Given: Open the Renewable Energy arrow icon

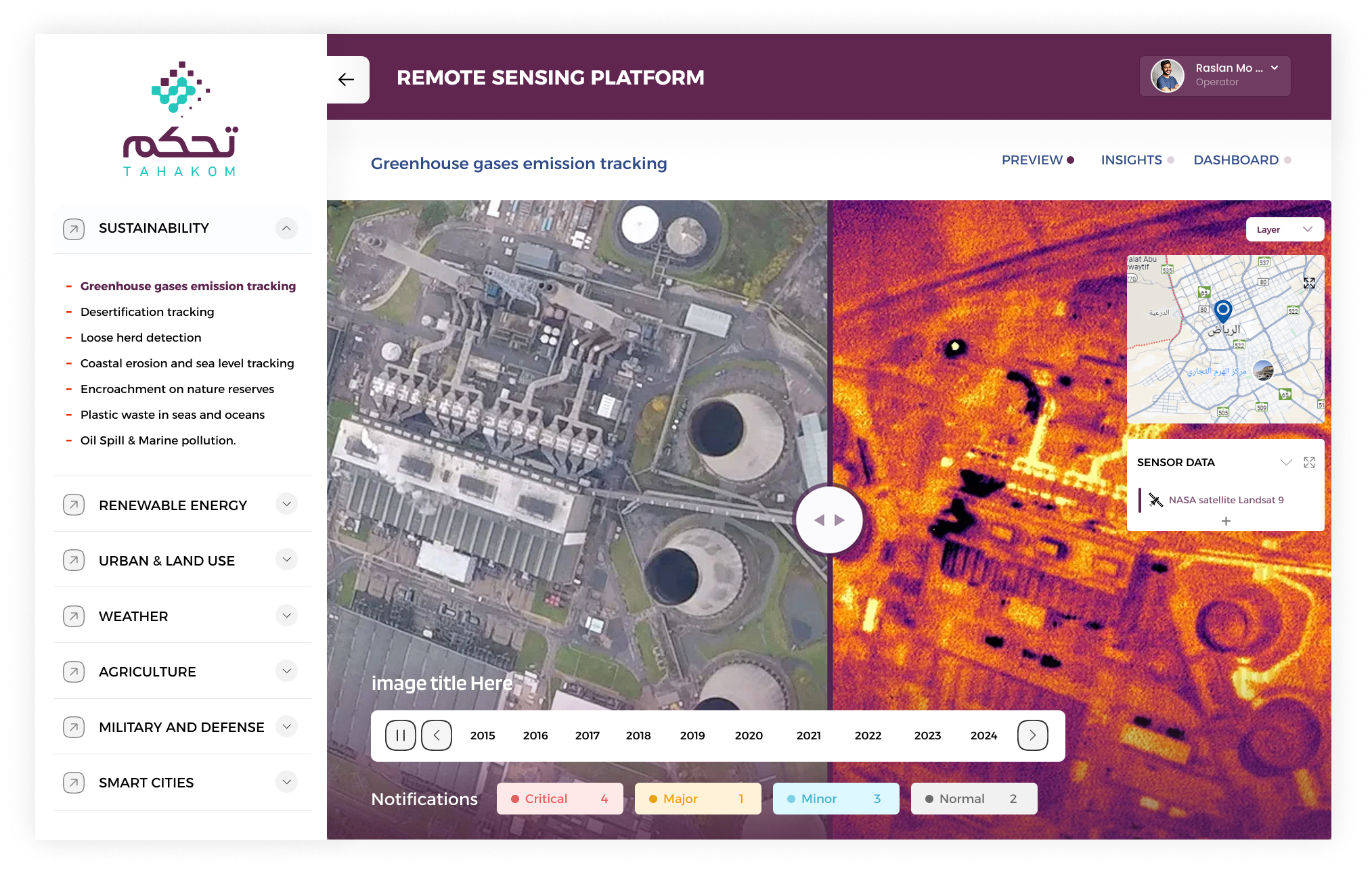Looking at the screenshot, I should click(x=74, y=505).
